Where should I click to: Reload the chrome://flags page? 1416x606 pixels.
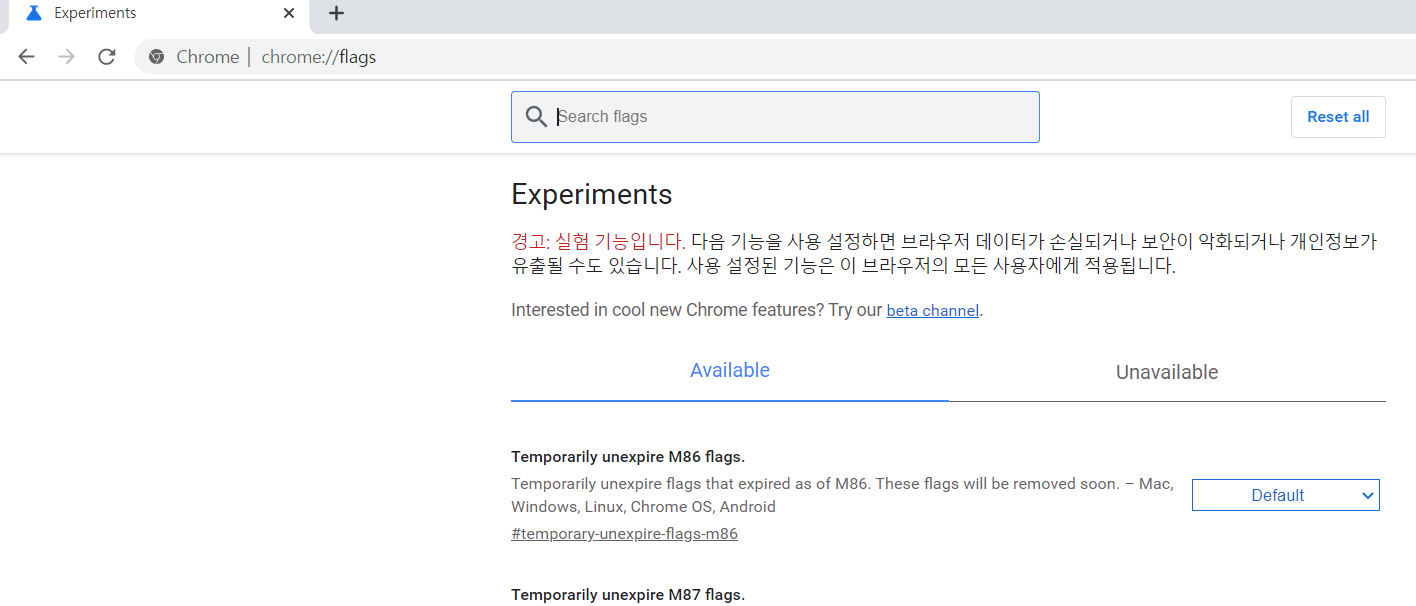107,57
